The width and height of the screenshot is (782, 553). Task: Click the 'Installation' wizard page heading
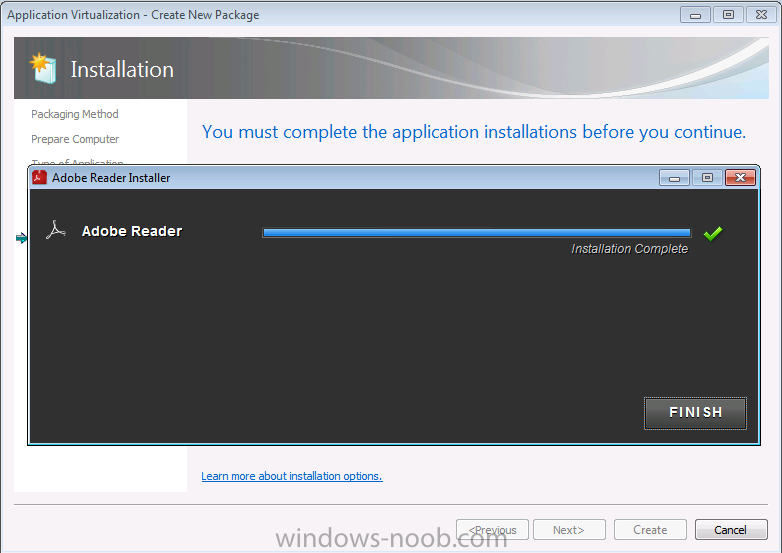(122, 69)
